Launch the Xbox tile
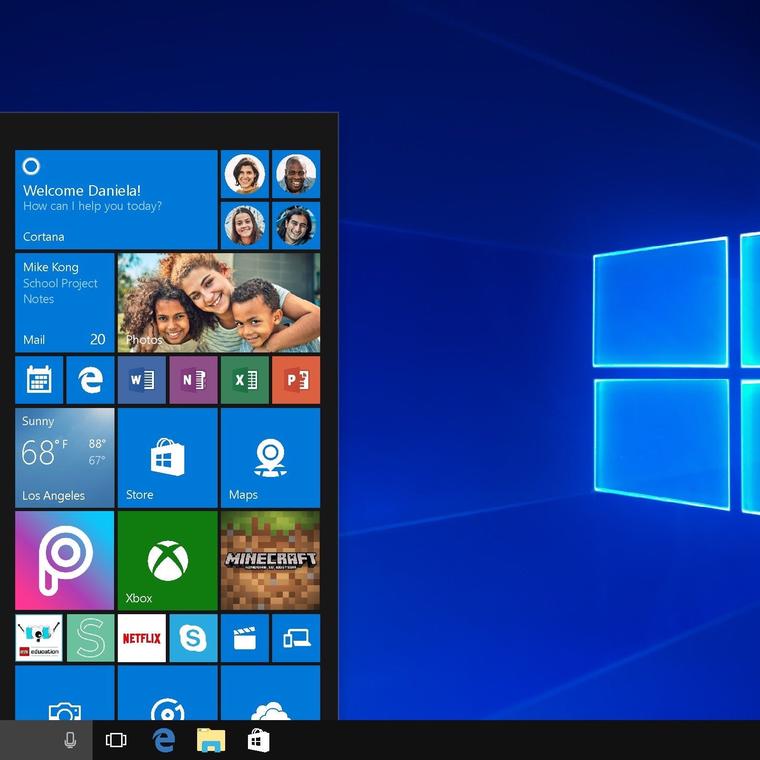760x760 pixels. pyautogui.click(x=167, y=560)
